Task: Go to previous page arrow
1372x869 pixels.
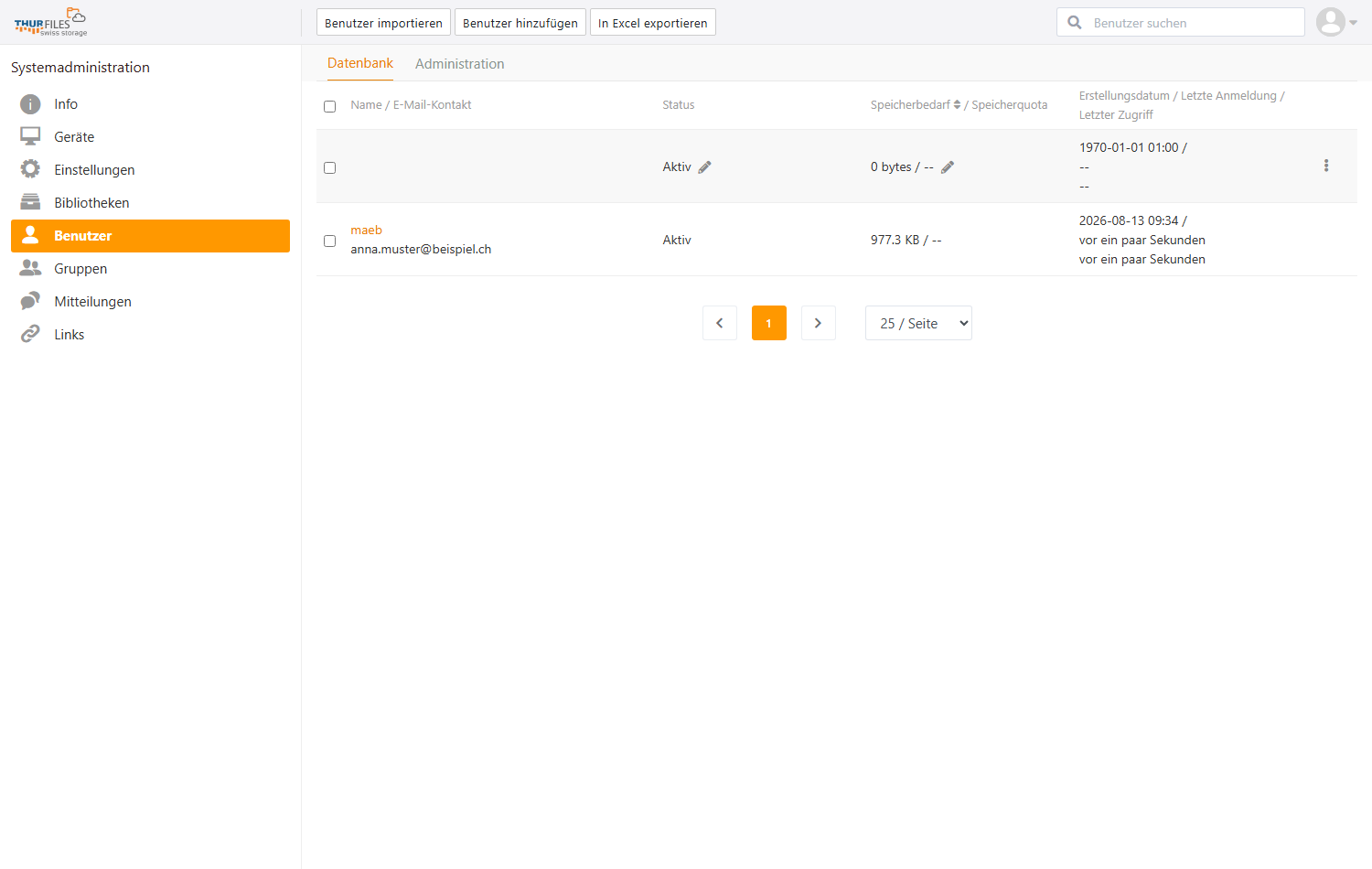Action: click(720, 323)
